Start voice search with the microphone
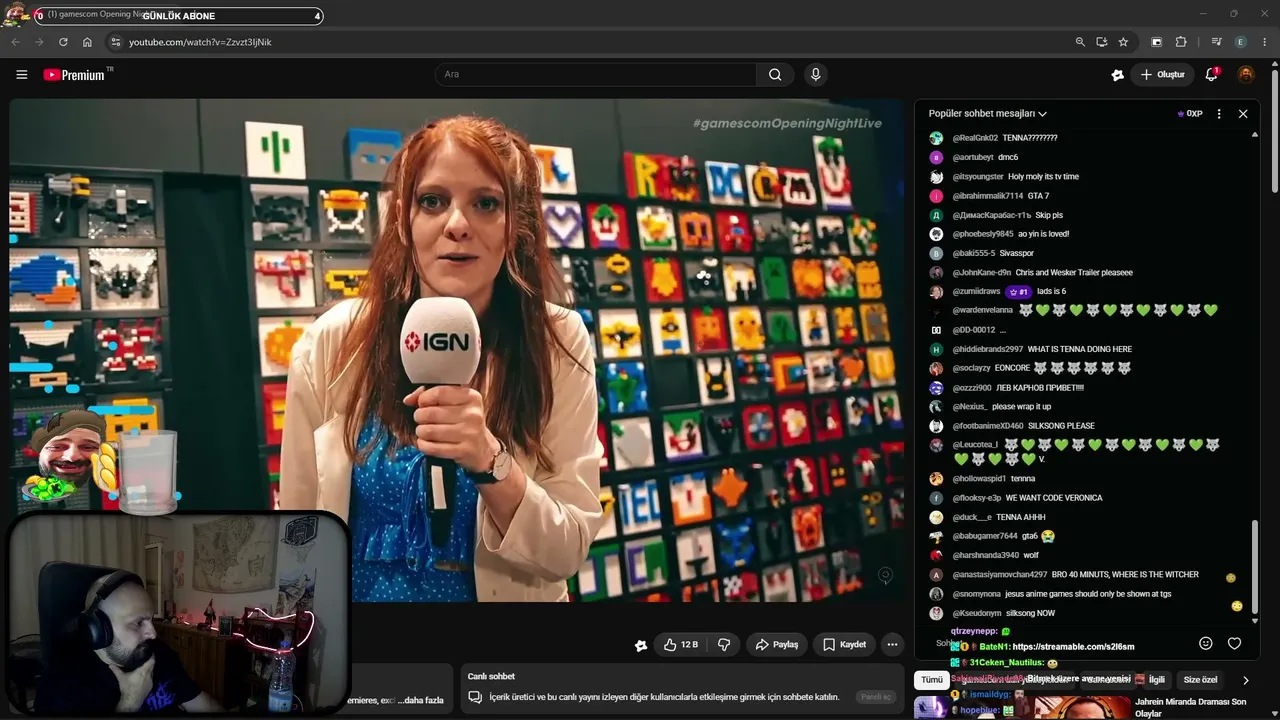This screenshot has height=720, width=1280. (816, 74)
